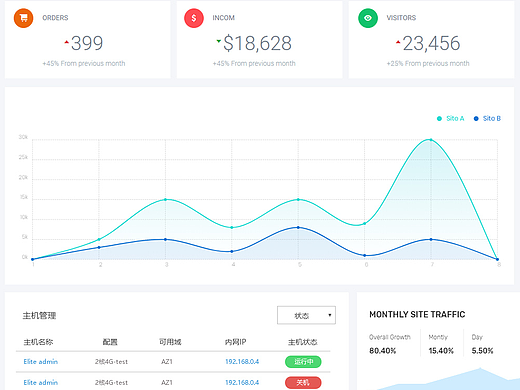Click the red up arrow beside 399
520x390 pixels.
(x=67, y=42)
